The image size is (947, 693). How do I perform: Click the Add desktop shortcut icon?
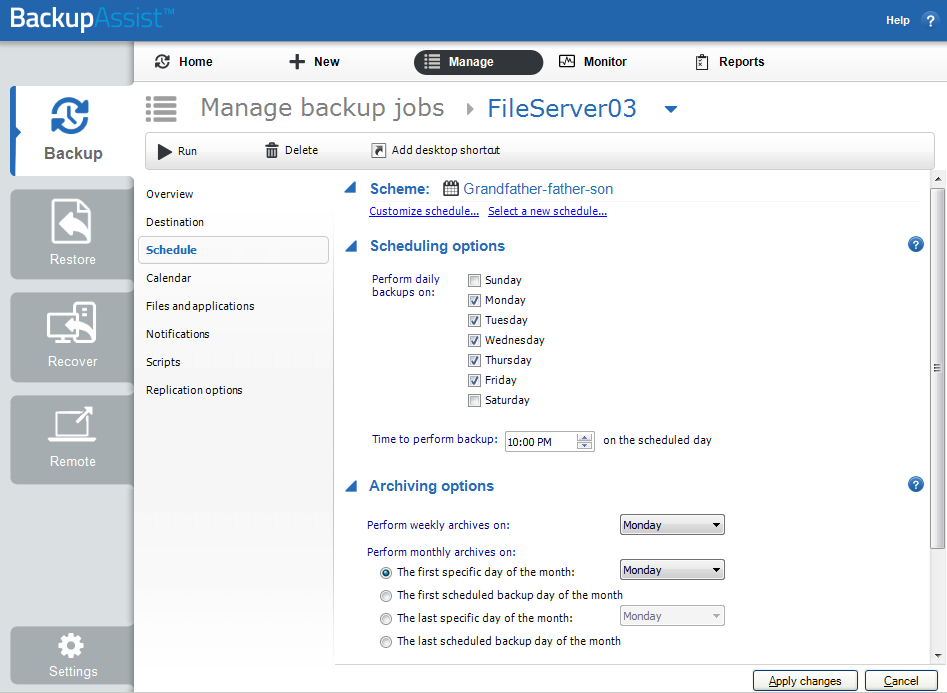coord(378,150)
